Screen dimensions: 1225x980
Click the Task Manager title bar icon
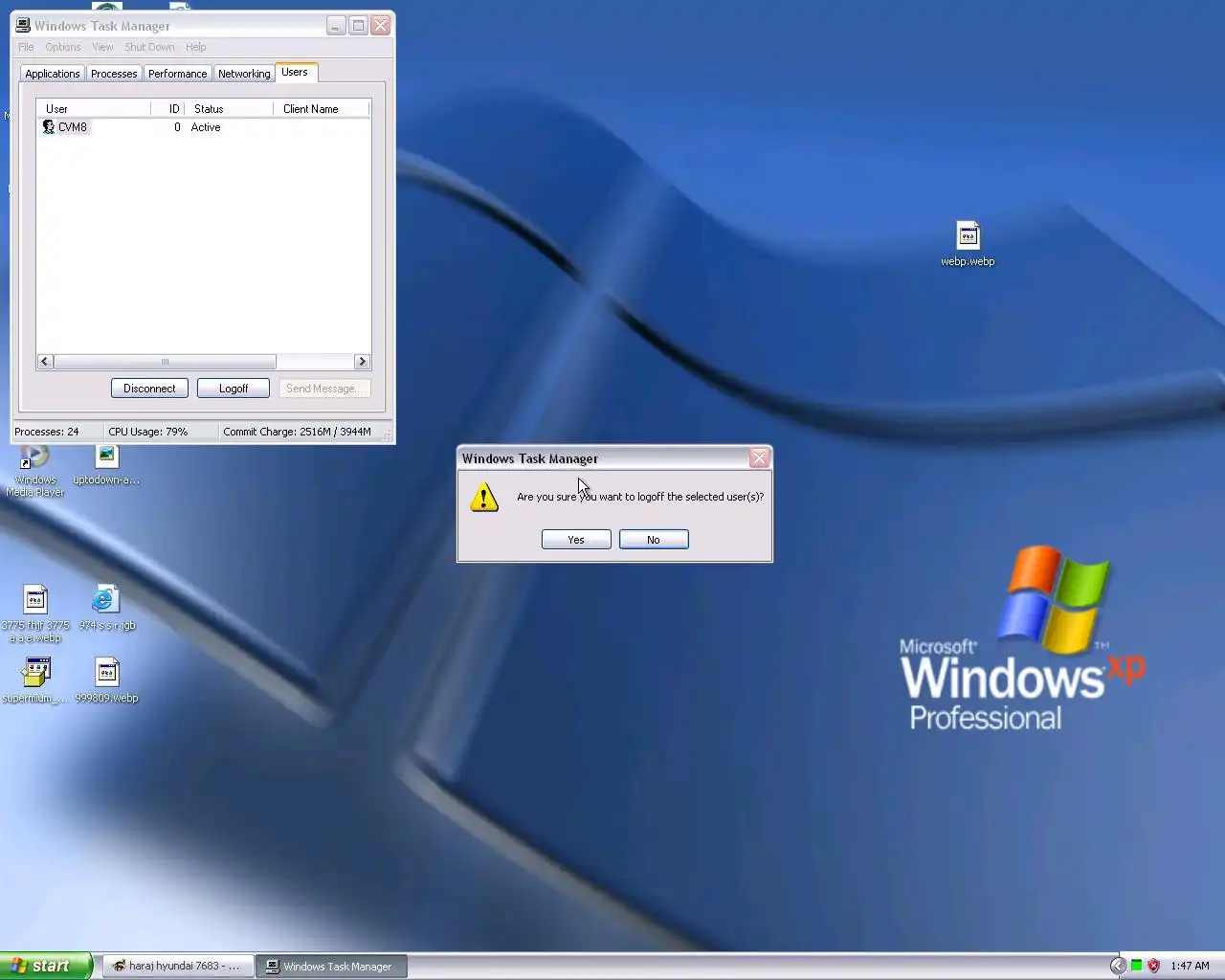23,26
